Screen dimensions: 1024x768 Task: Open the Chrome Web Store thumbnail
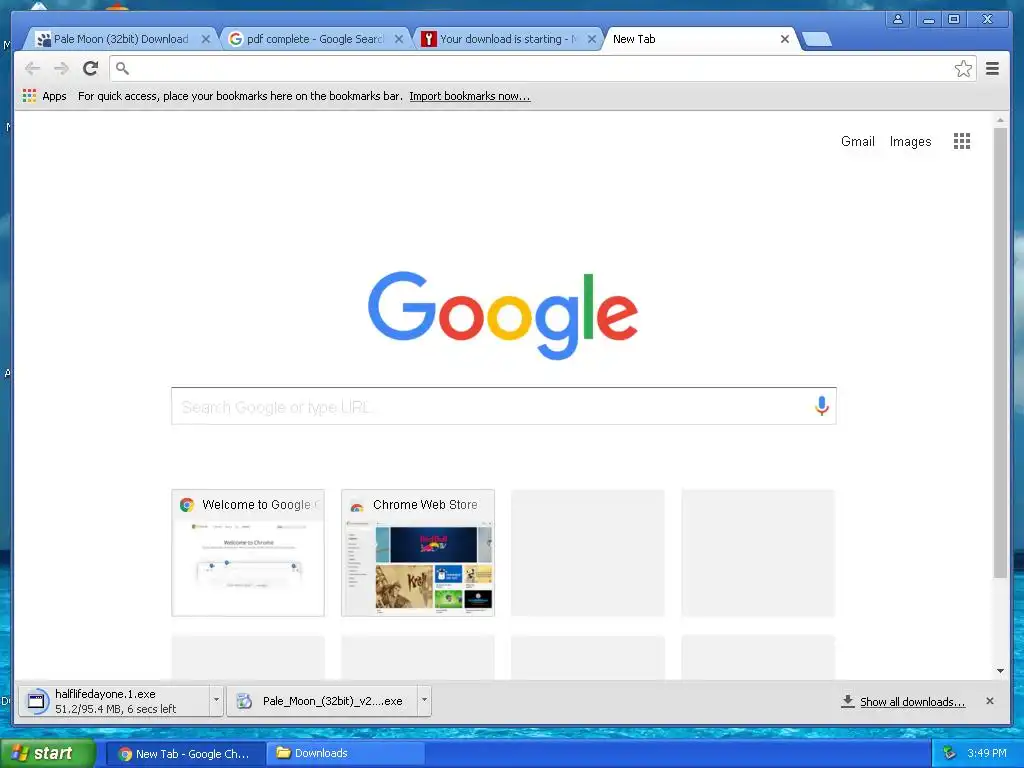(418, 552)
